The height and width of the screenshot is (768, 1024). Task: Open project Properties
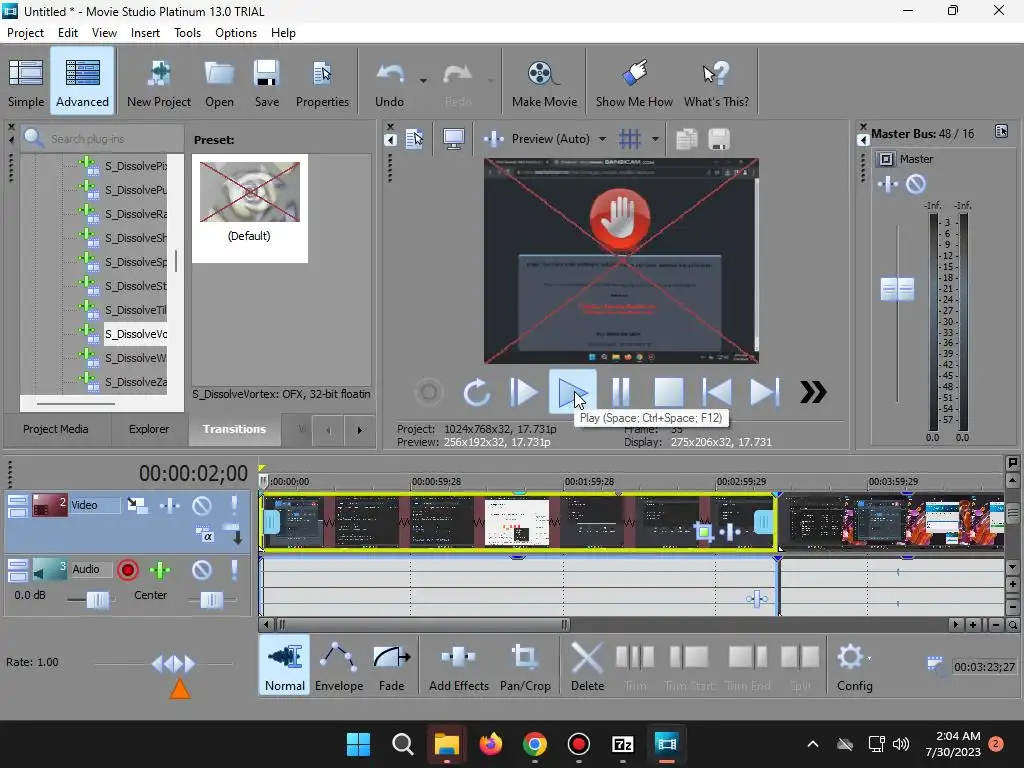coord(322,83)
